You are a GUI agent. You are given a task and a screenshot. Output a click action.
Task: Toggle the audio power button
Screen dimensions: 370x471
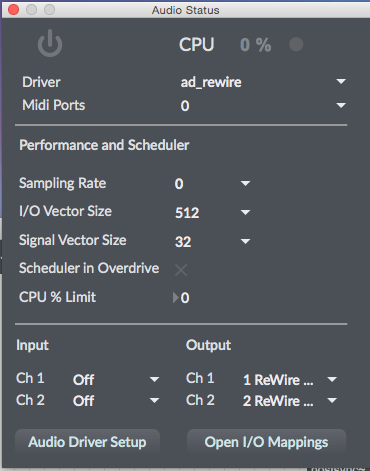tap(50, 43)
